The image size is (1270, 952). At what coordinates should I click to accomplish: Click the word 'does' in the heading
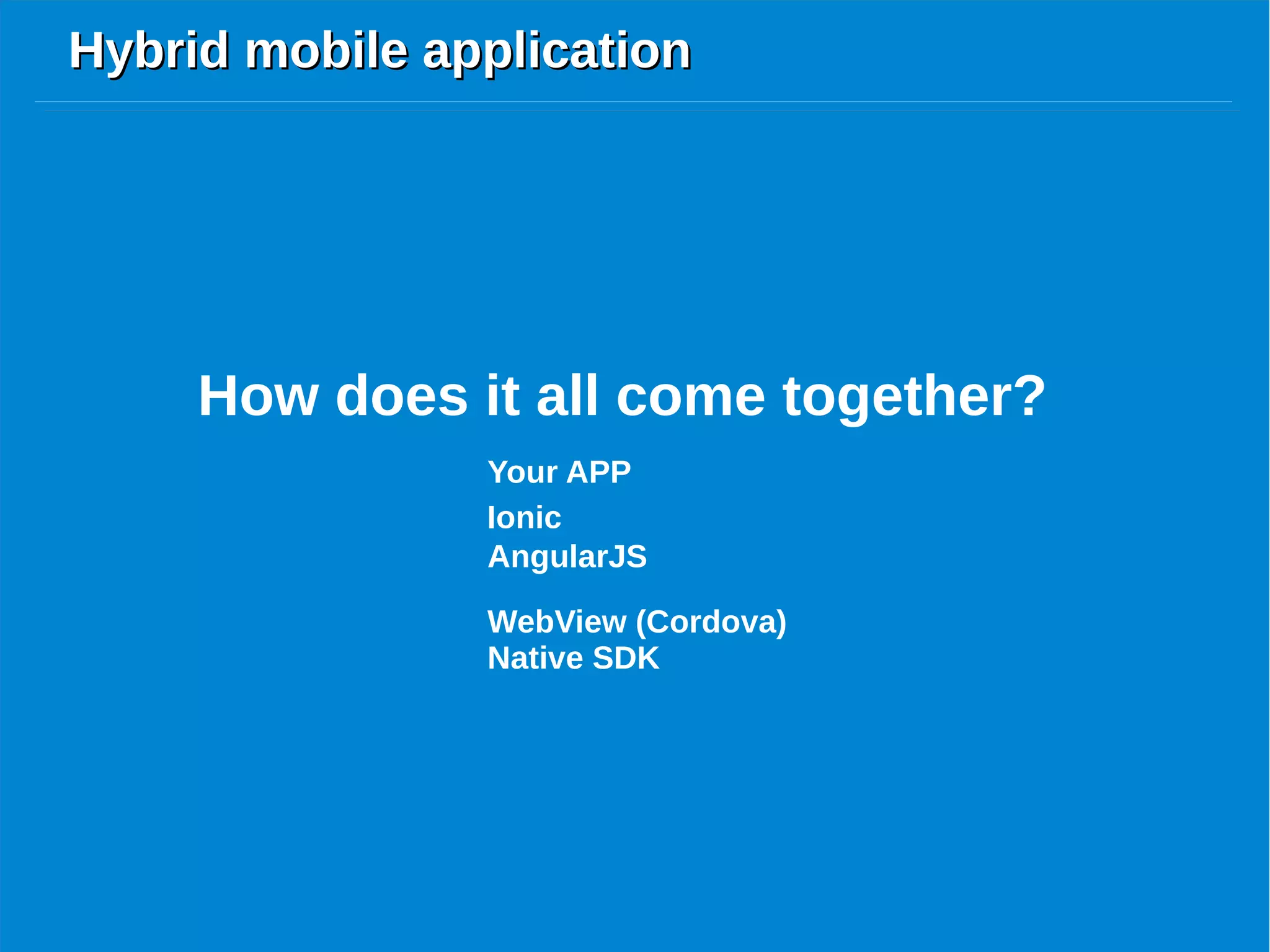pyautogui.click(x=401, y=396)
